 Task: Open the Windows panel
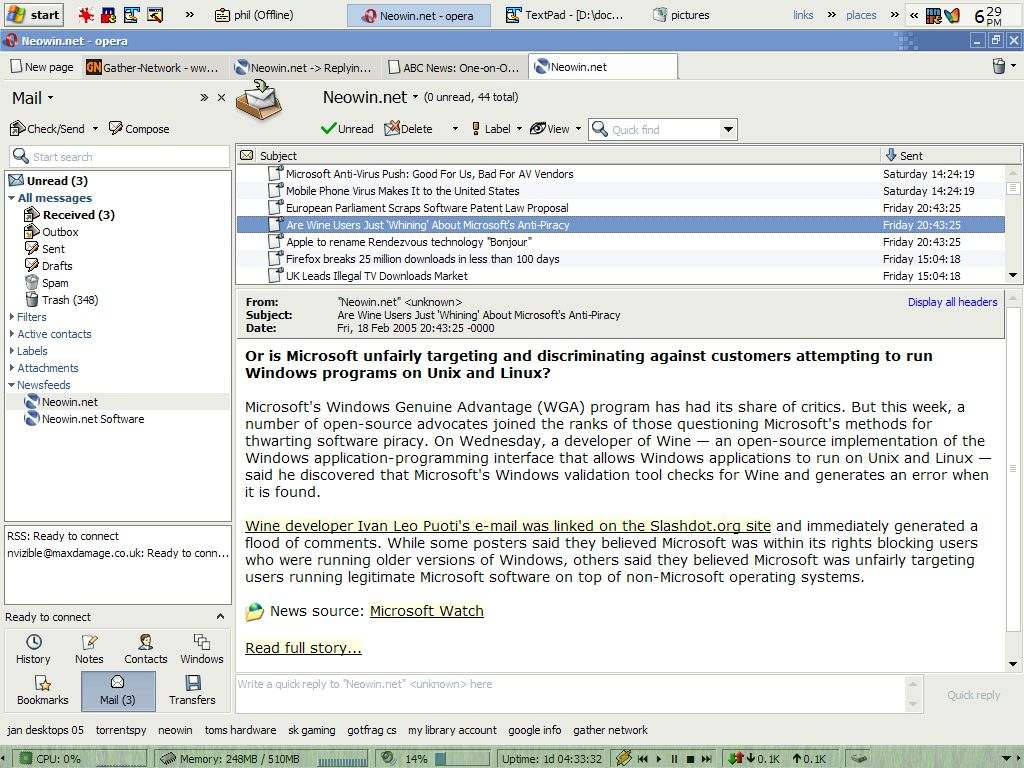pos(202,649)
